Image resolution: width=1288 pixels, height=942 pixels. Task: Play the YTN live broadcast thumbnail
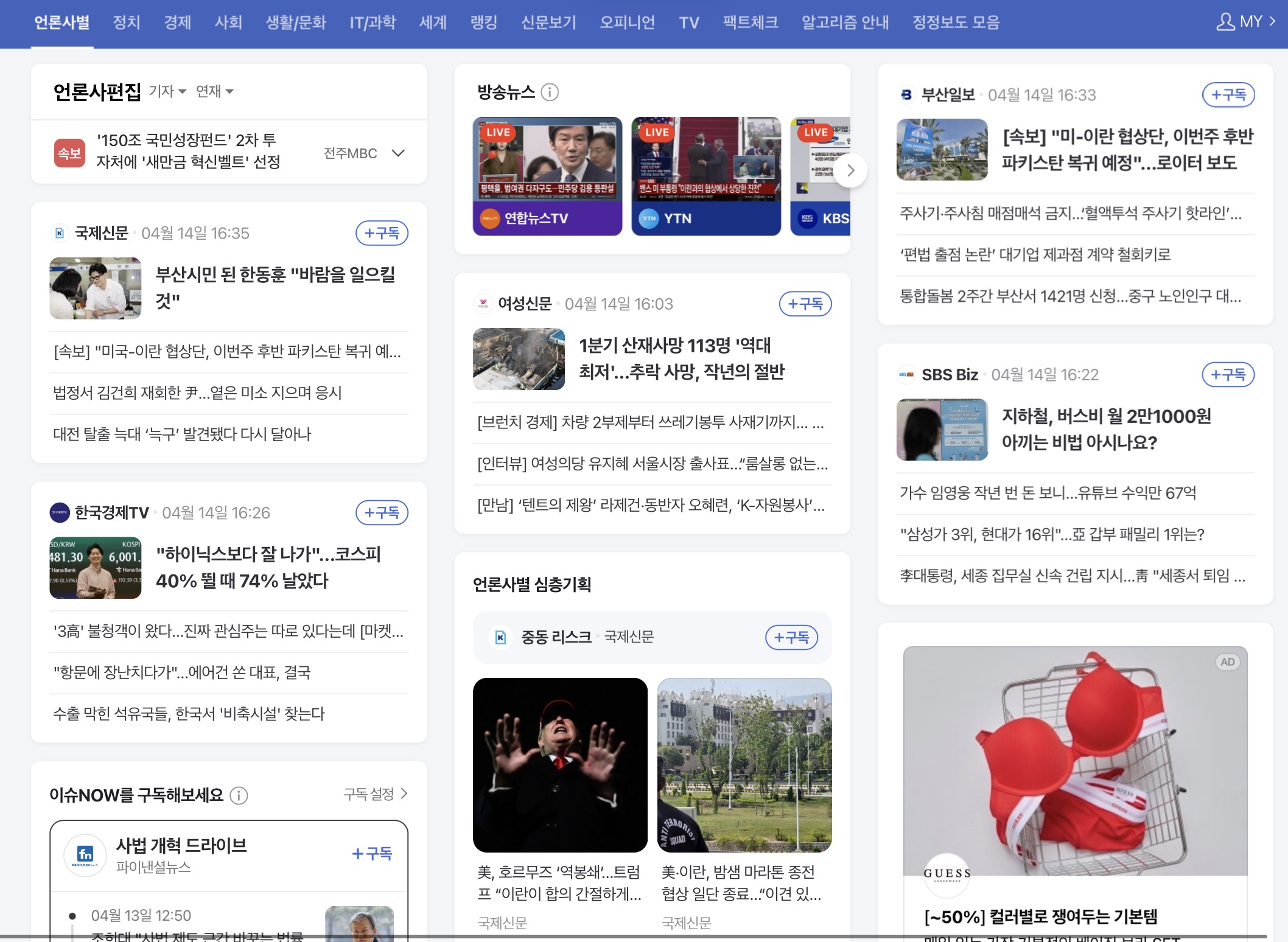pos(705,159)
